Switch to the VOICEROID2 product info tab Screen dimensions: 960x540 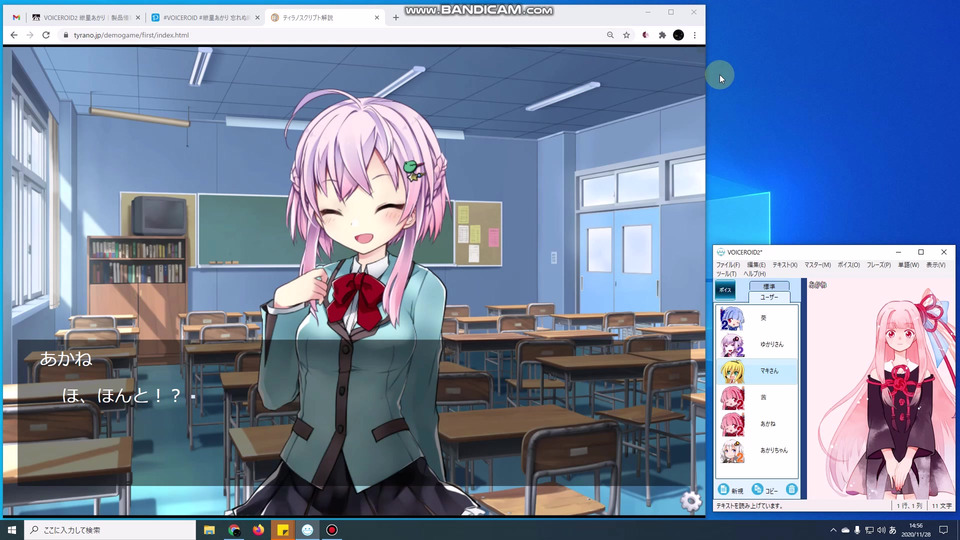coord(85,18)
